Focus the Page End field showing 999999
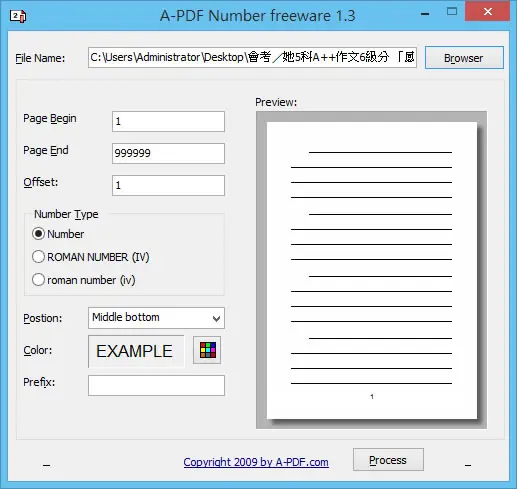Screen dimensions: 517x489 tap(168, 153)
